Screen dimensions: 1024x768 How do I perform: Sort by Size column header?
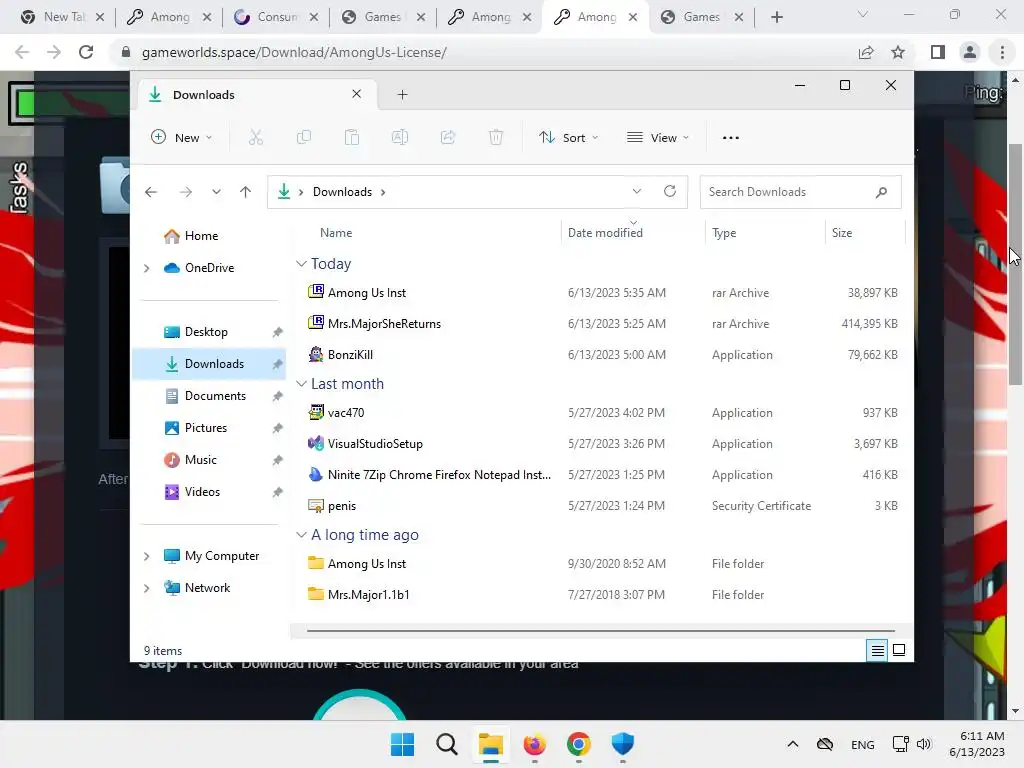[842, 232]
